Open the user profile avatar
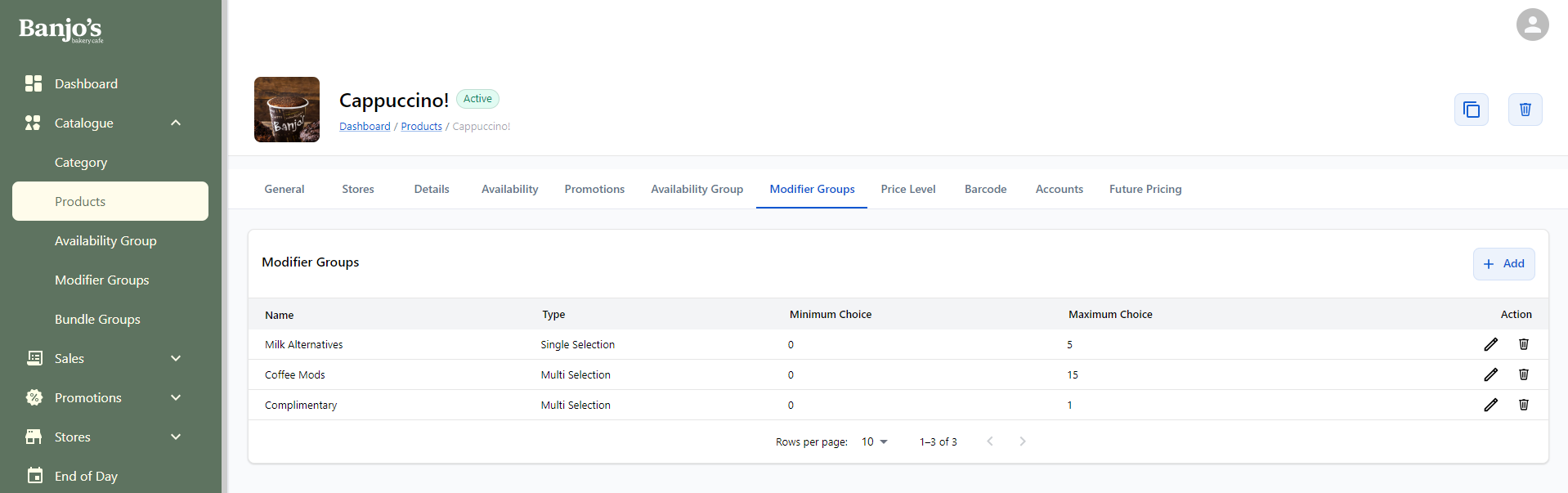 pyautogui.click(x=1532, y=25)
